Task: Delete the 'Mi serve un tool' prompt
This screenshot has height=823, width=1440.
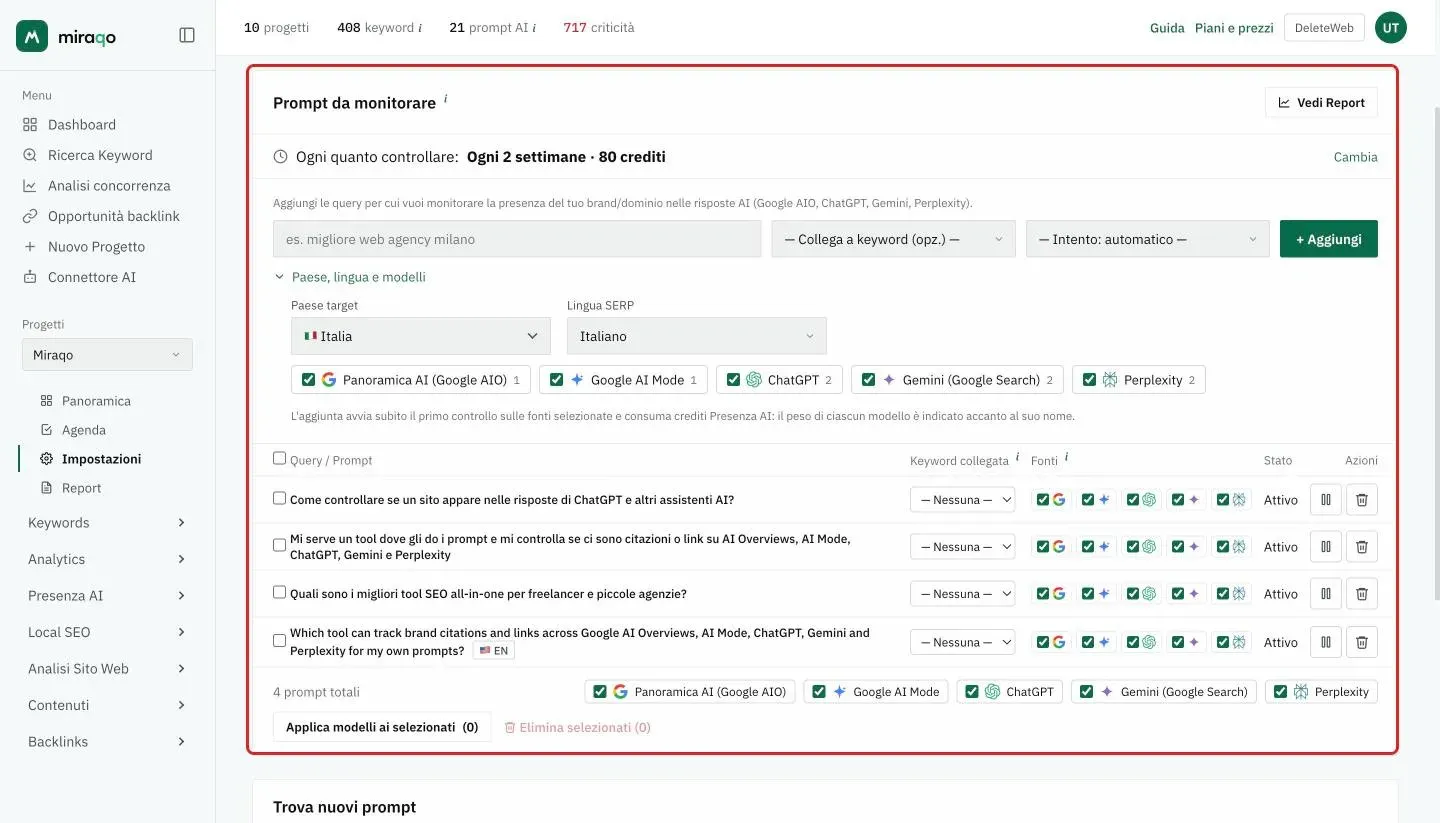Action: 1362,547
